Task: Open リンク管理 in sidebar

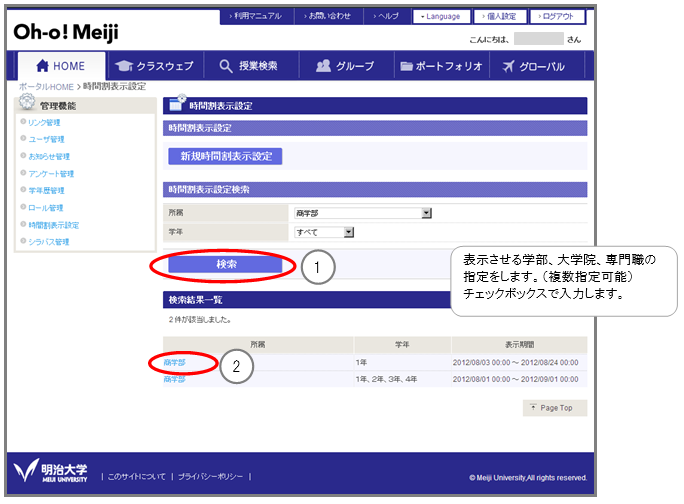Action: pos(44,123)
